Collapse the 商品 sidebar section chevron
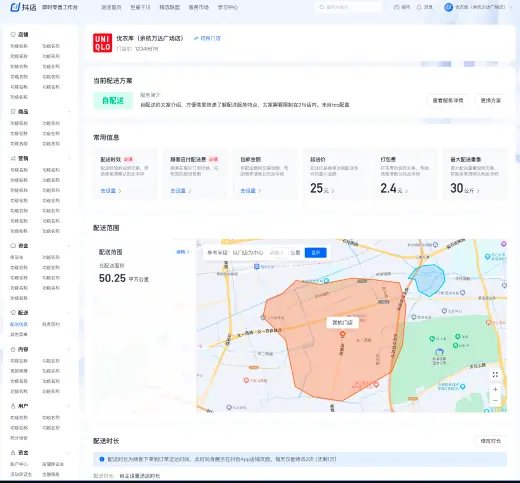Screen dimensions: 520x483 pos(69,111)
